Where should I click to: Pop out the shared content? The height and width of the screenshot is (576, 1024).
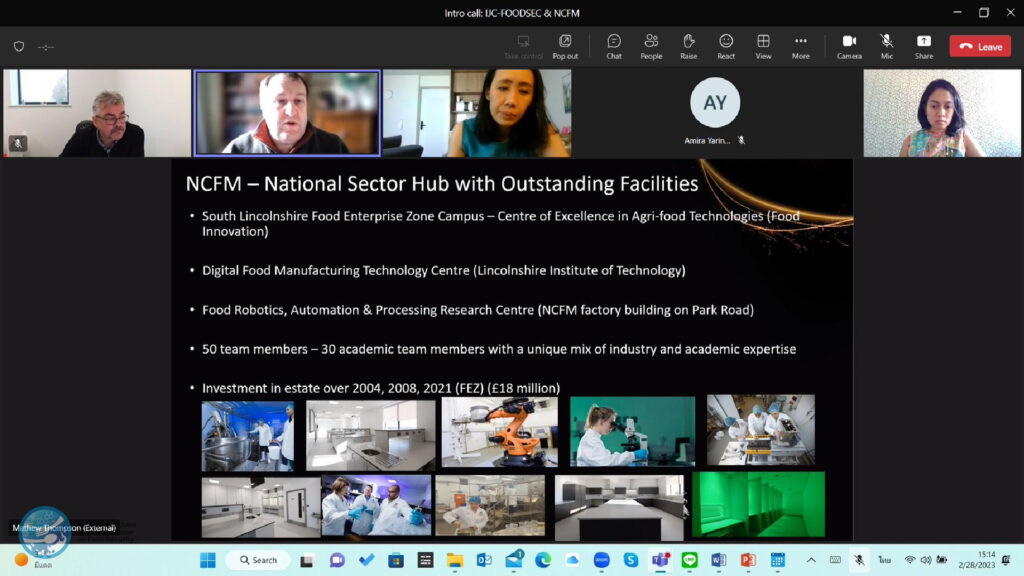[x=565, y=47]
